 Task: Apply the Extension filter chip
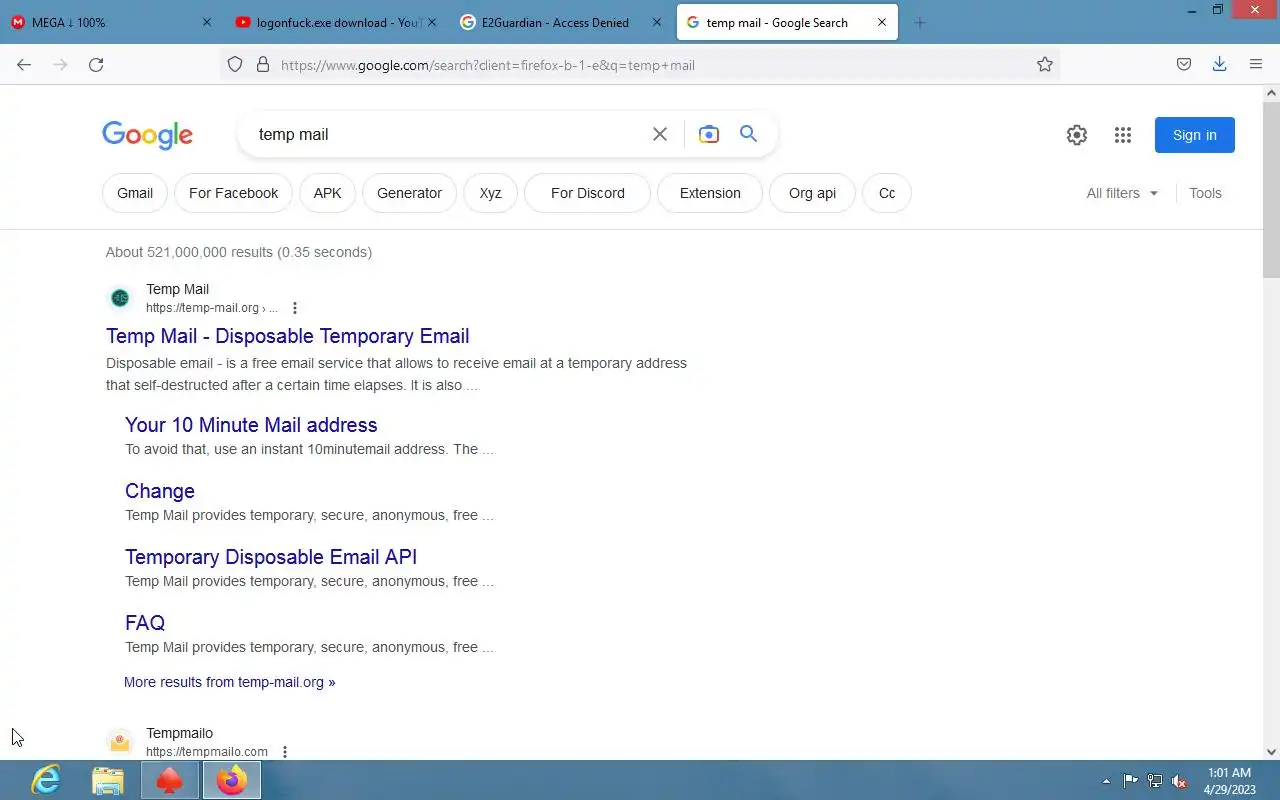pyautogui.click(x=710, y=193)
